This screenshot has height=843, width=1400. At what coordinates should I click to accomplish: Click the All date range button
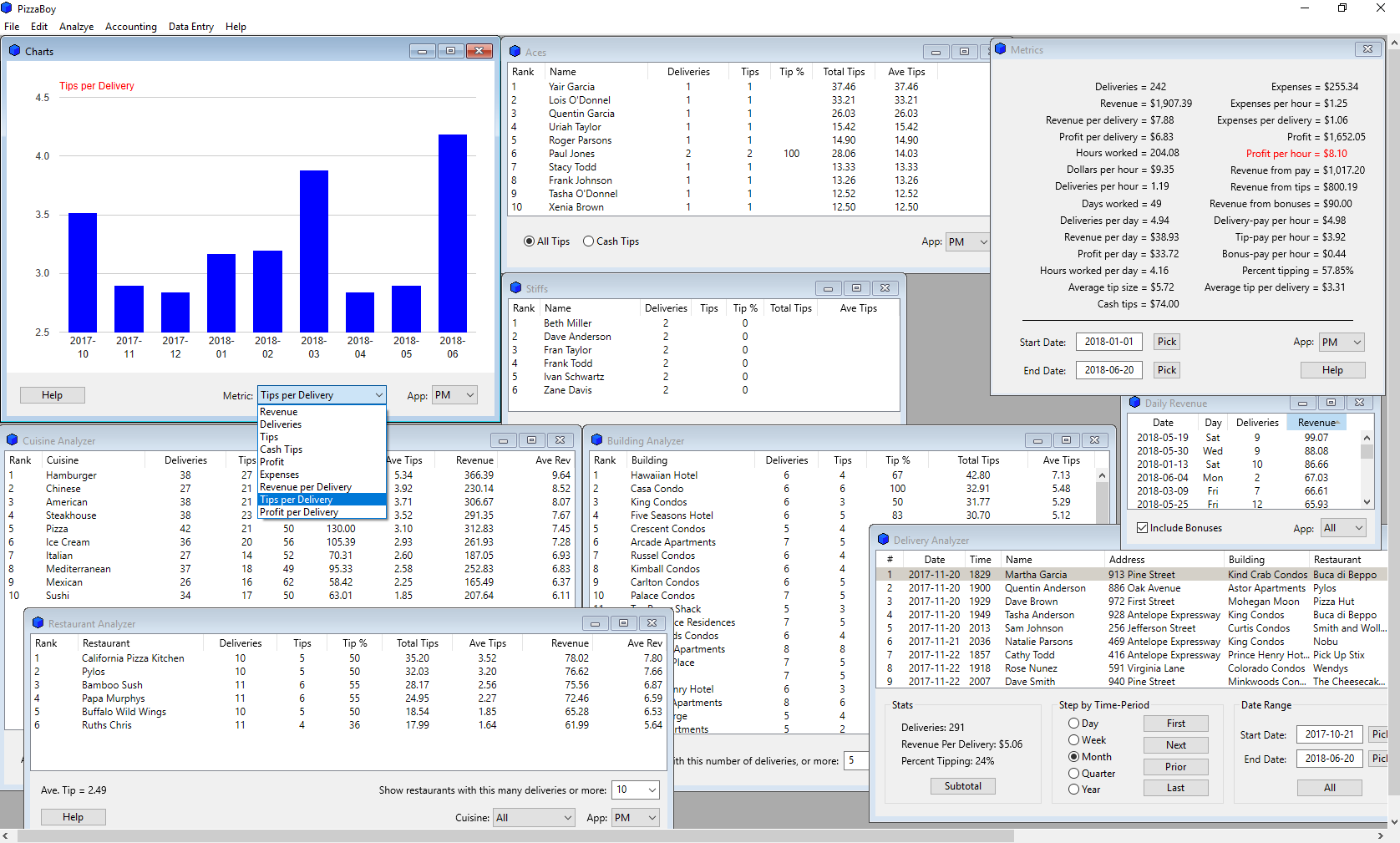click(1330, 788)
